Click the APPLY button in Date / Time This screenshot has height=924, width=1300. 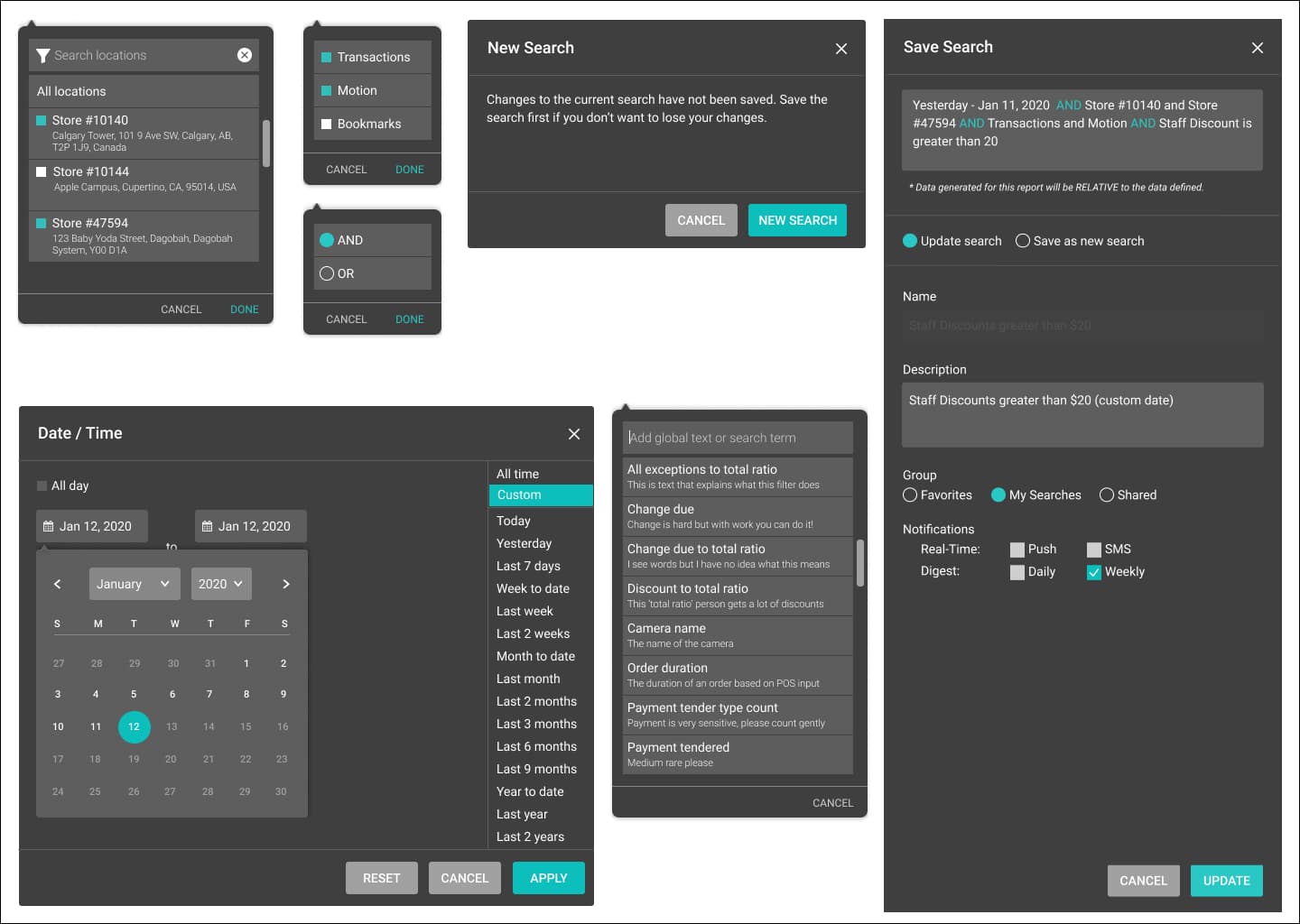point(548,878)
